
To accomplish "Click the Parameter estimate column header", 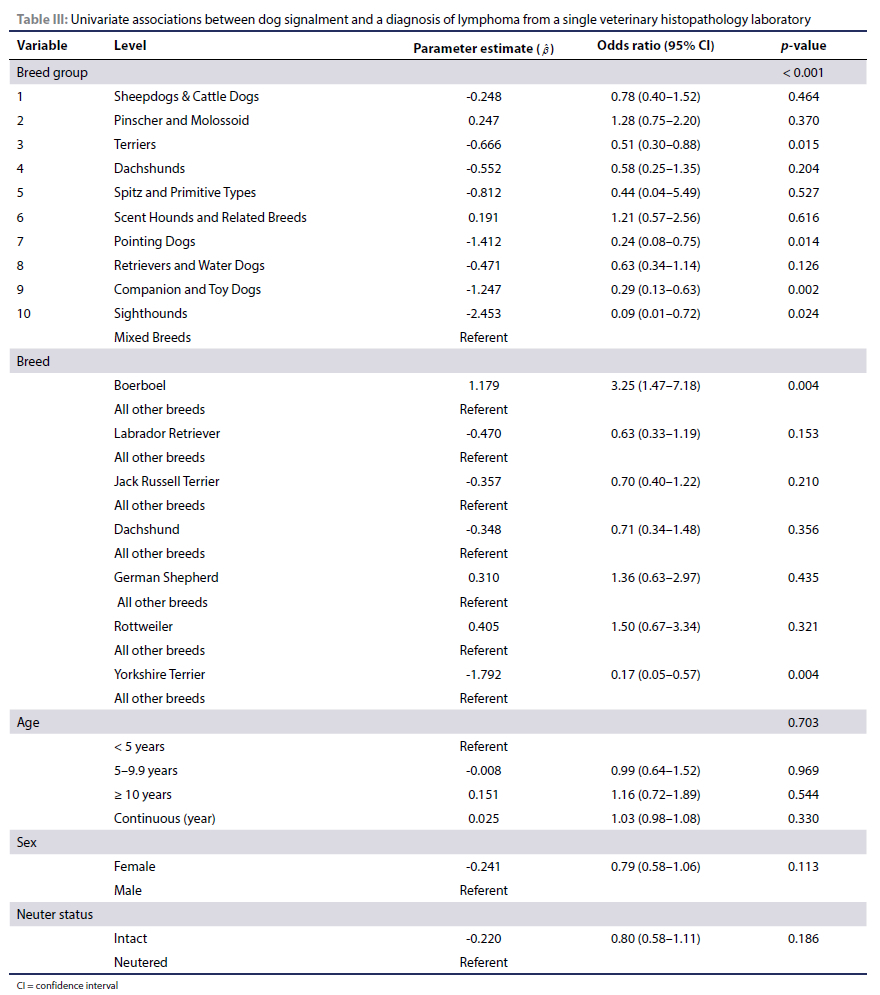I will (x=483, y=47).
